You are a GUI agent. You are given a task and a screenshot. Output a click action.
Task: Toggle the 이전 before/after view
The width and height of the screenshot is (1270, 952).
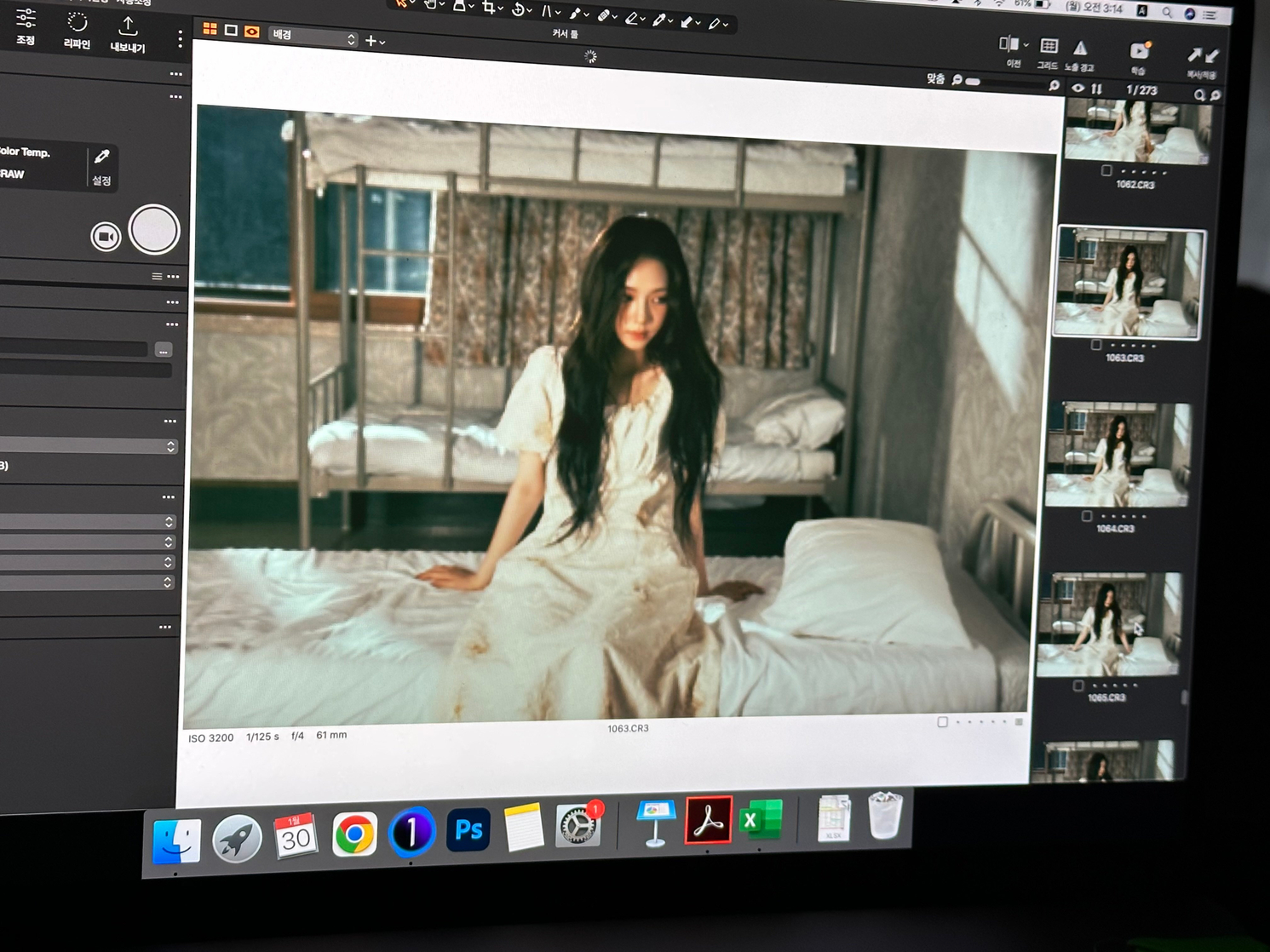tap(1008, 43)
